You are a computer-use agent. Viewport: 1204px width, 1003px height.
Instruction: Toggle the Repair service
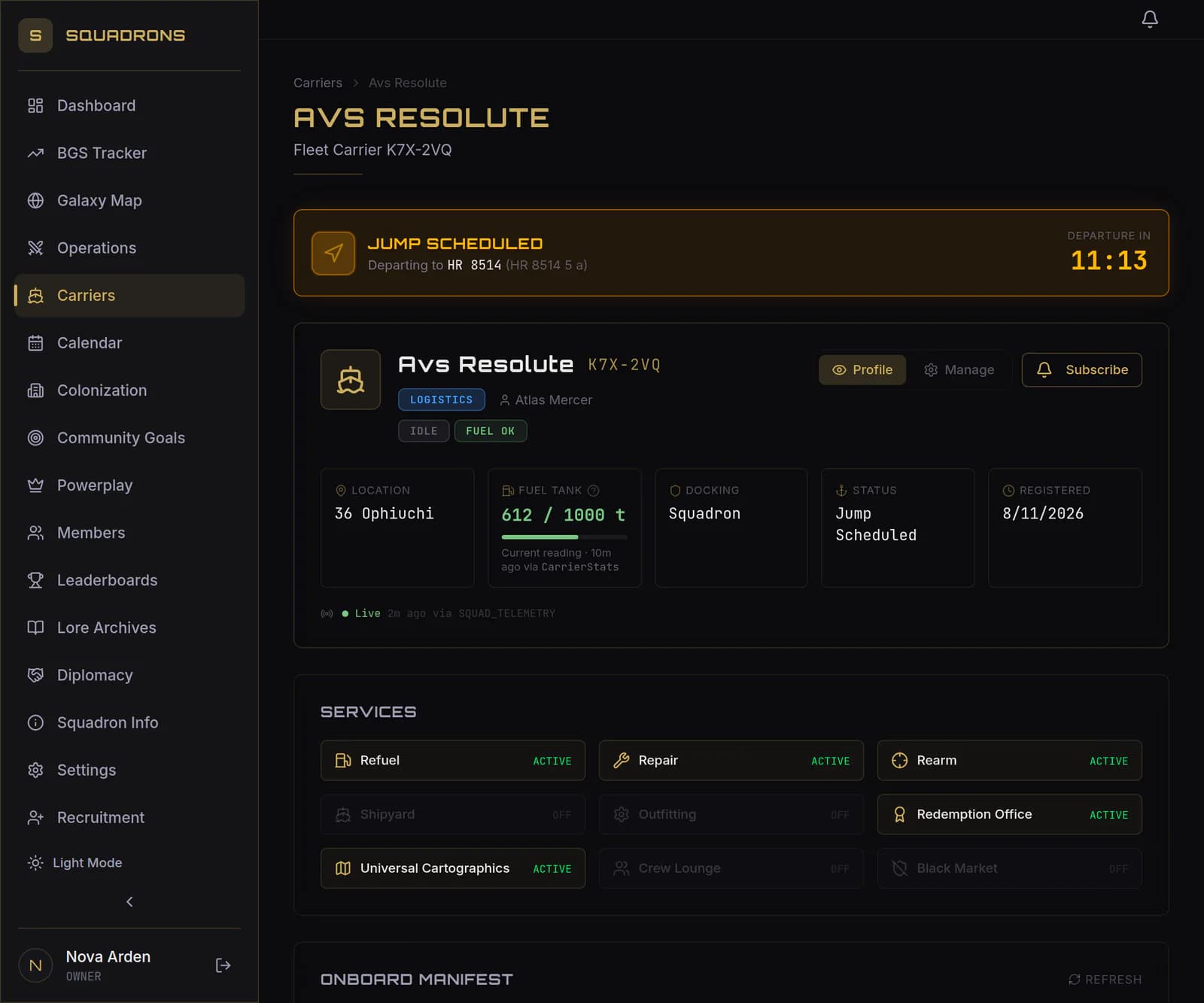pos(731,760)
